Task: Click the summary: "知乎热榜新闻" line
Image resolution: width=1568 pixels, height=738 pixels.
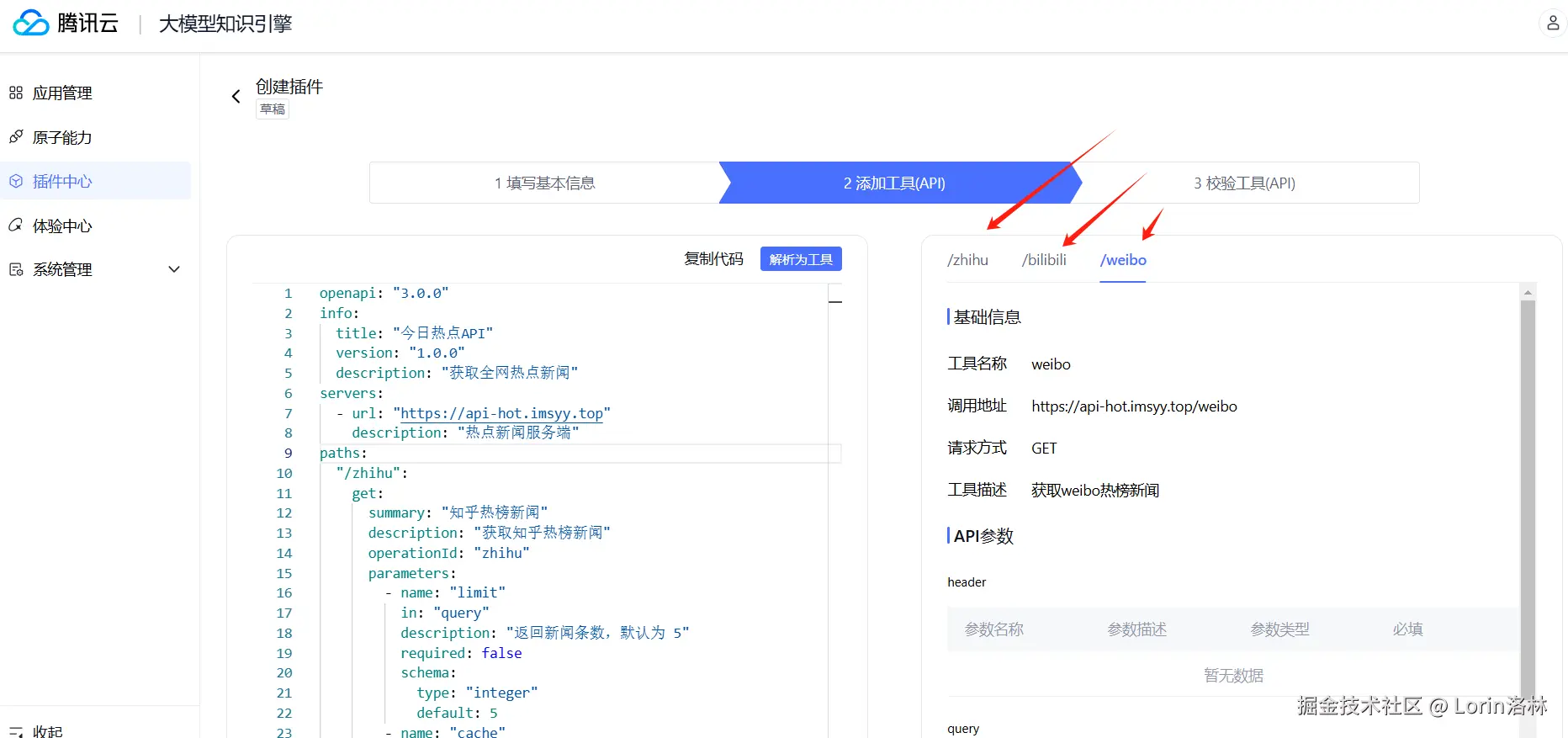Action: click(x=458, y=513)
